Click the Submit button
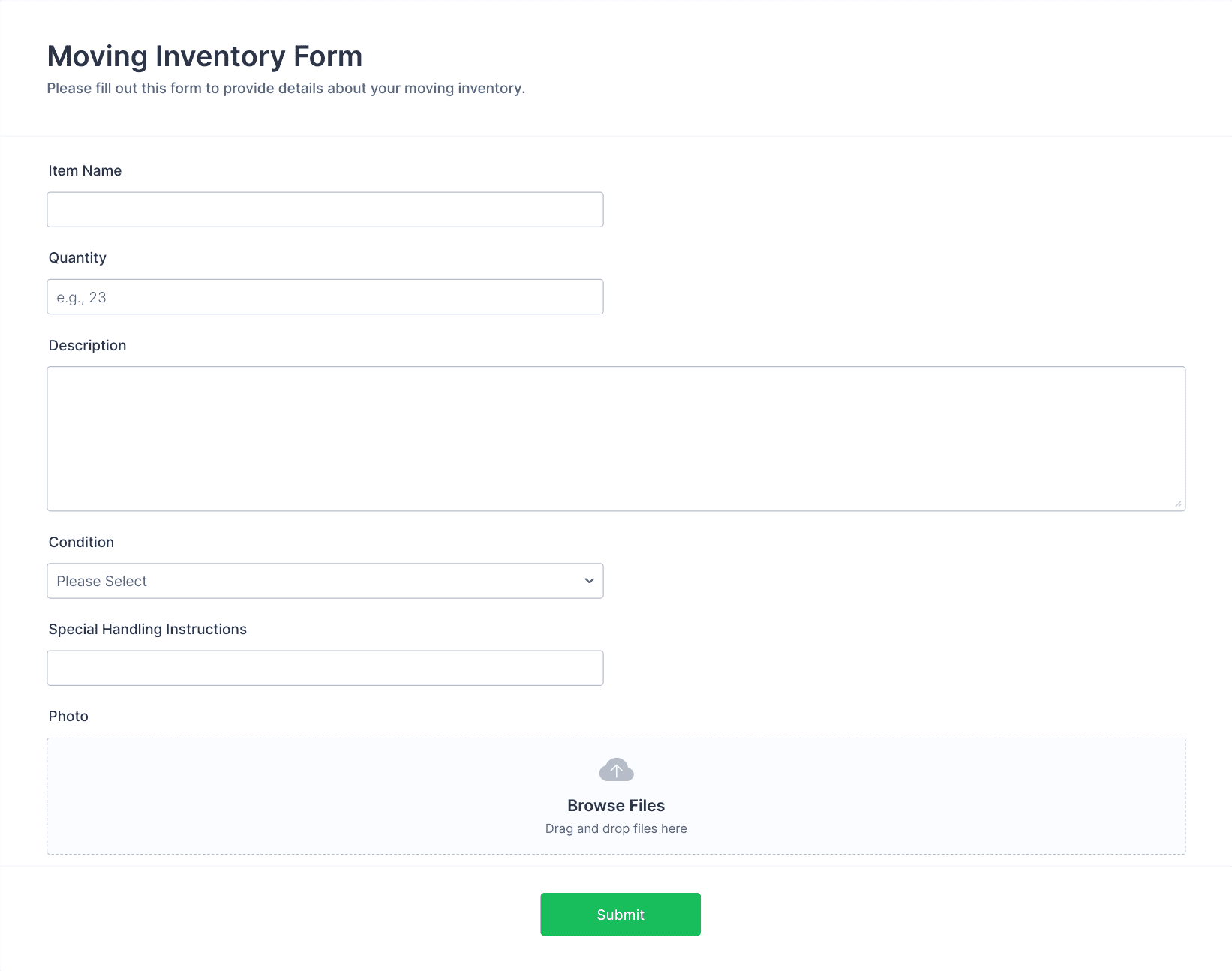Screen dimensions: 1232x971 (x=621, y=914)
